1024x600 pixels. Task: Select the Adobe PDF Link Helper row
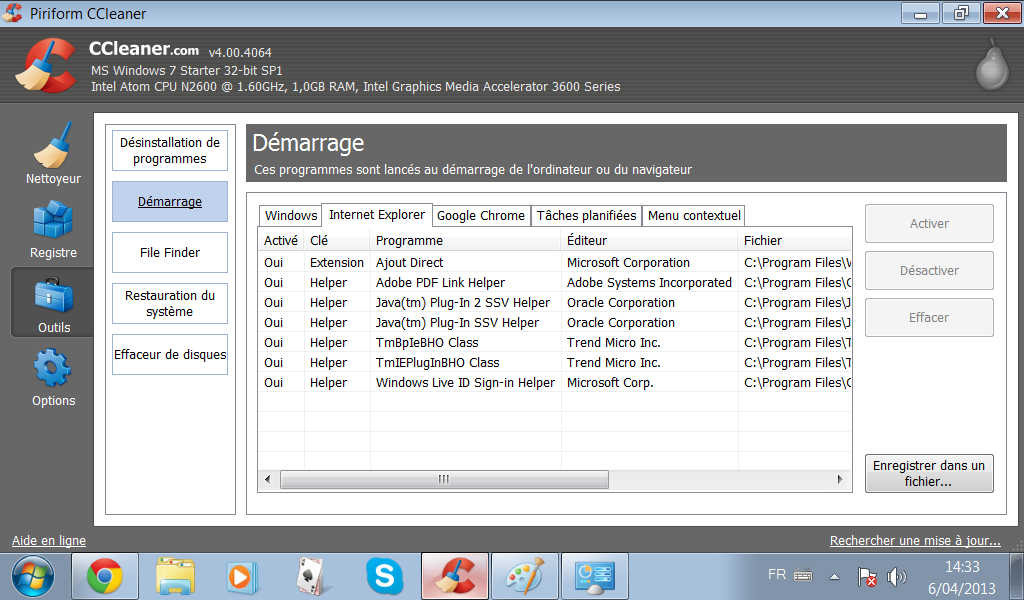tap(555, 283)
